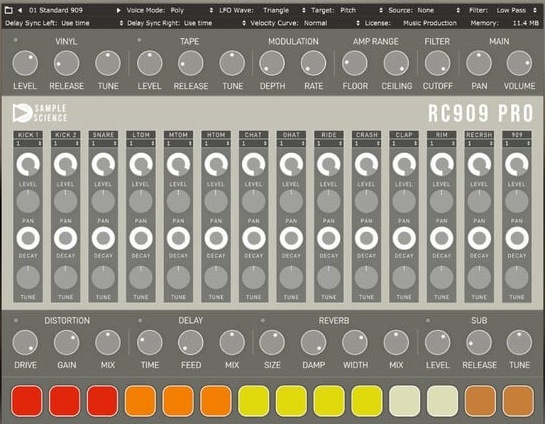
Task: Click the Delay Feed knob
Action: tap(190, 343)
